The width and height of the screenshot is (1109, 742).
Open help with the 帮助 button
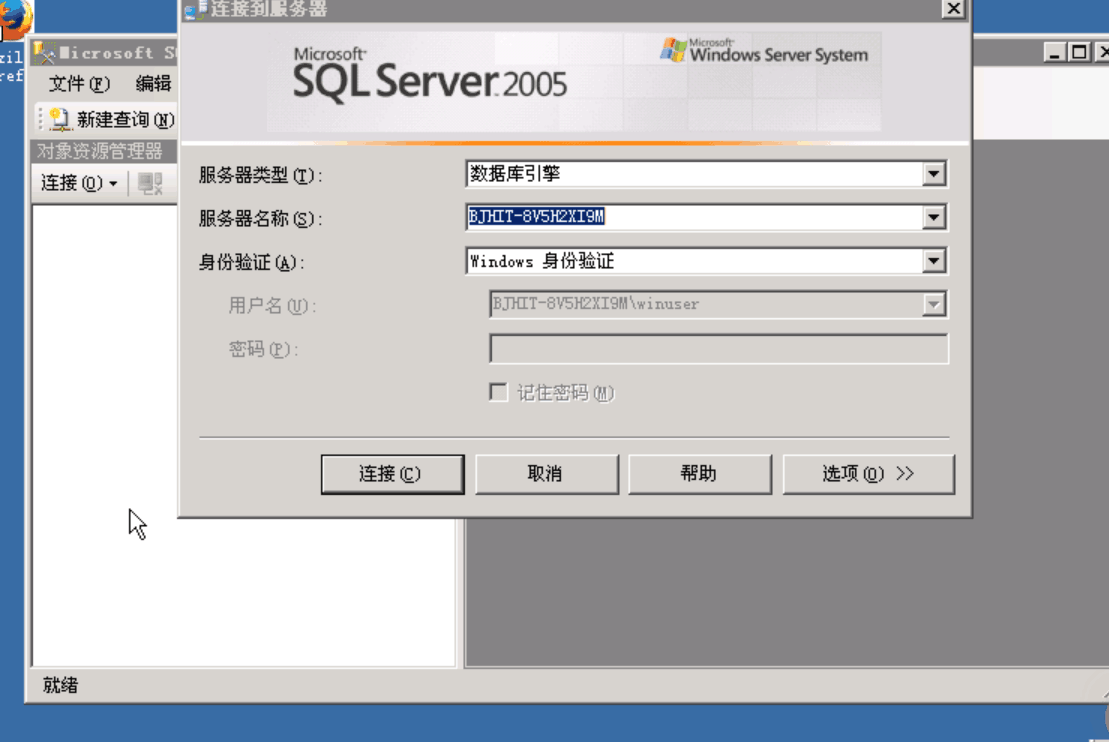pyautogui.click(x=699, y=474)
